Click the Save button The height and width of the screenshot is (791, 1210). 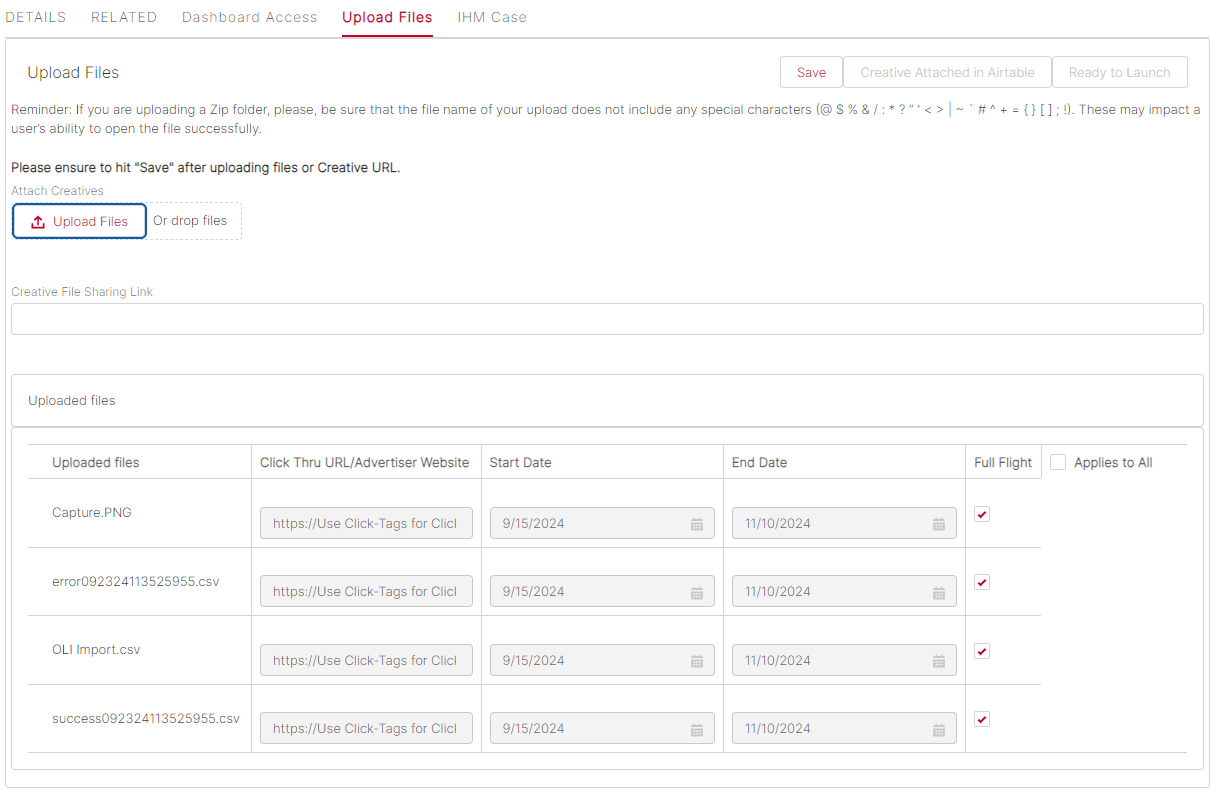(811, 72)
